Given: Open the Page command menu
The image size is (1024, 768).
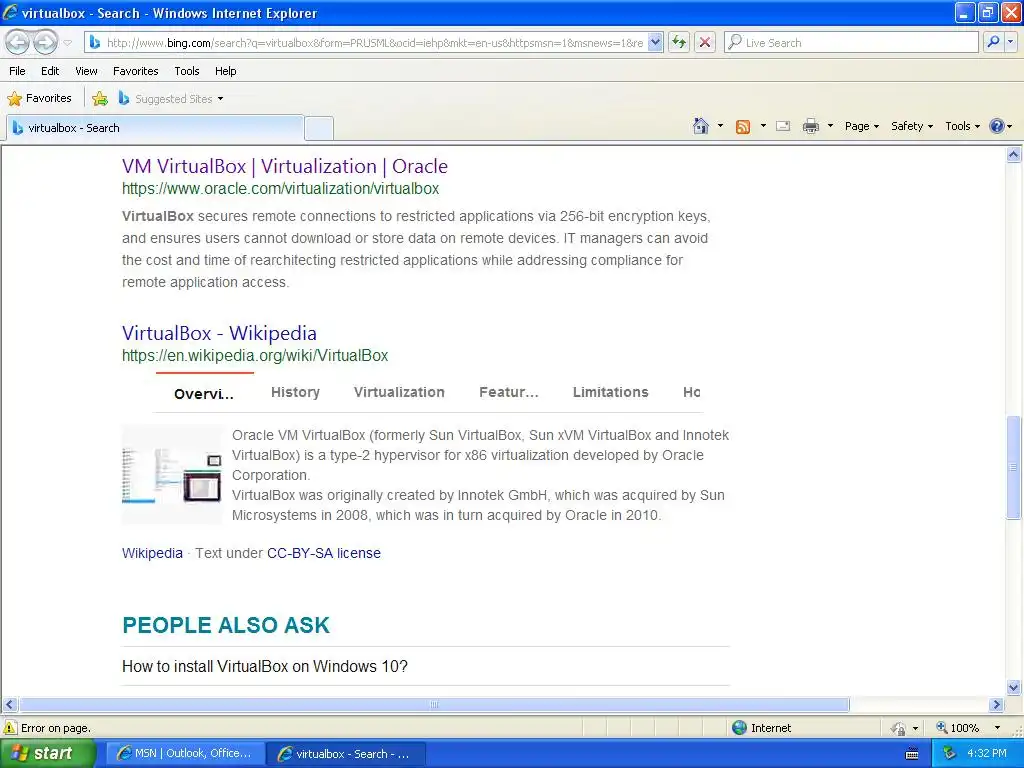Looking at the screenshot, I should [861, 126].
